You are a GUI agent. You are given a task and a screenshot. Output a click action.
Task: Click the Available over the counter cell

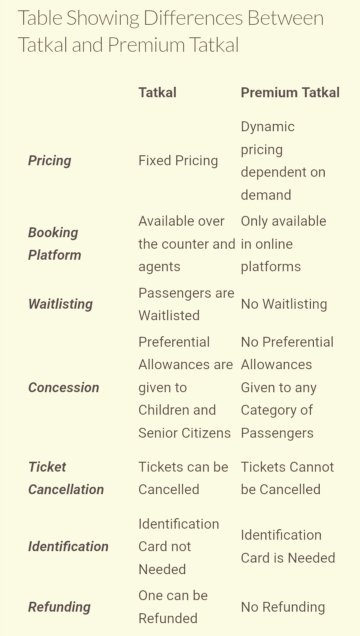click(186, 244)
